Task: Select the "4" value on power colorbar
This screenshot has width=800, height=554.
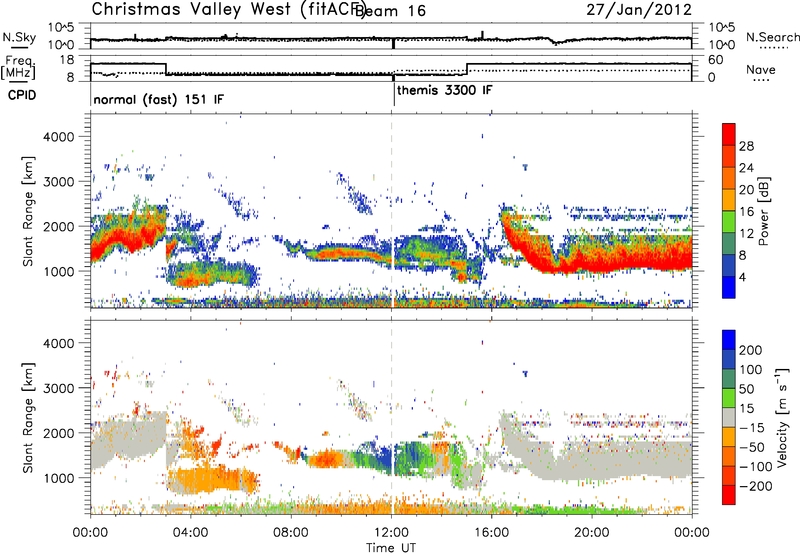Action: coord(742,277)
